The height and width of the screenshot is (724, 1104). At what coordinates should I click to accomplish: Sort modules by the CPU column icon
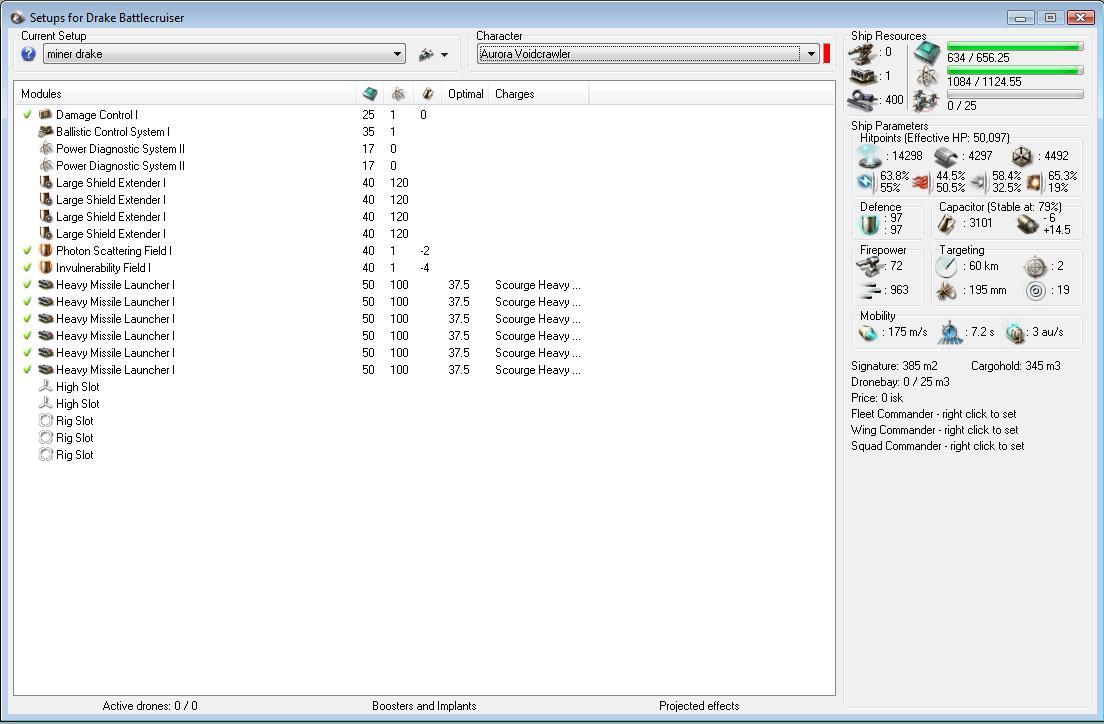370,94
